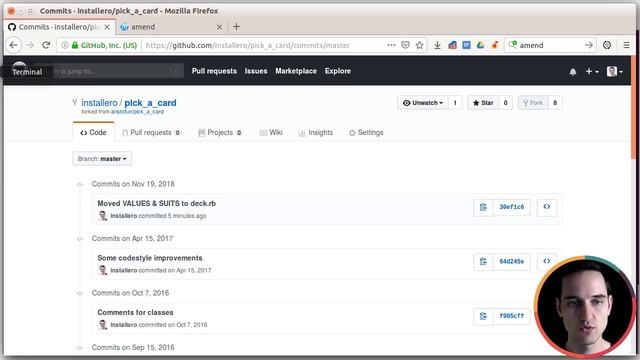This screenshot has width=640, height=360.
Task: Open Pull requests in the top navigation
Action: [214, 71]
